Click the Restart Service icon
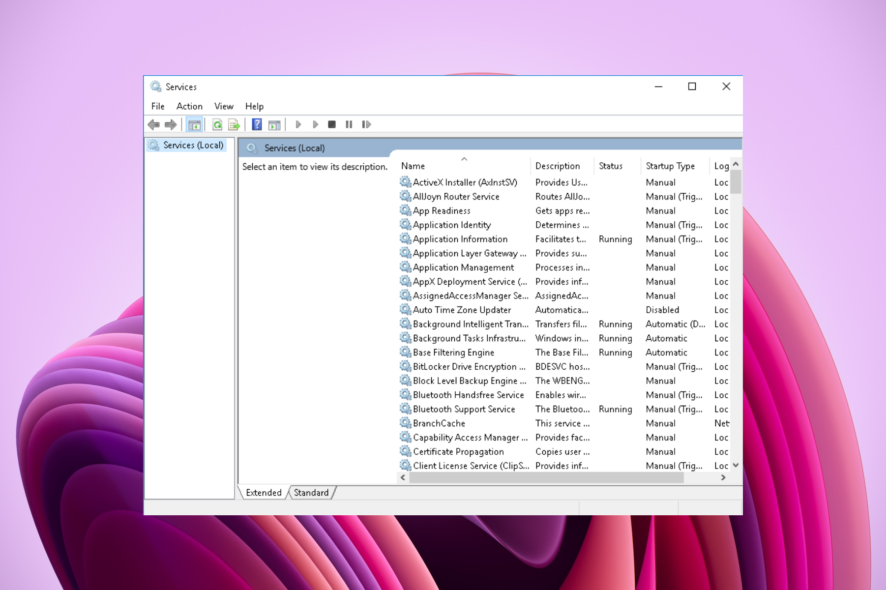 point(366,124)
